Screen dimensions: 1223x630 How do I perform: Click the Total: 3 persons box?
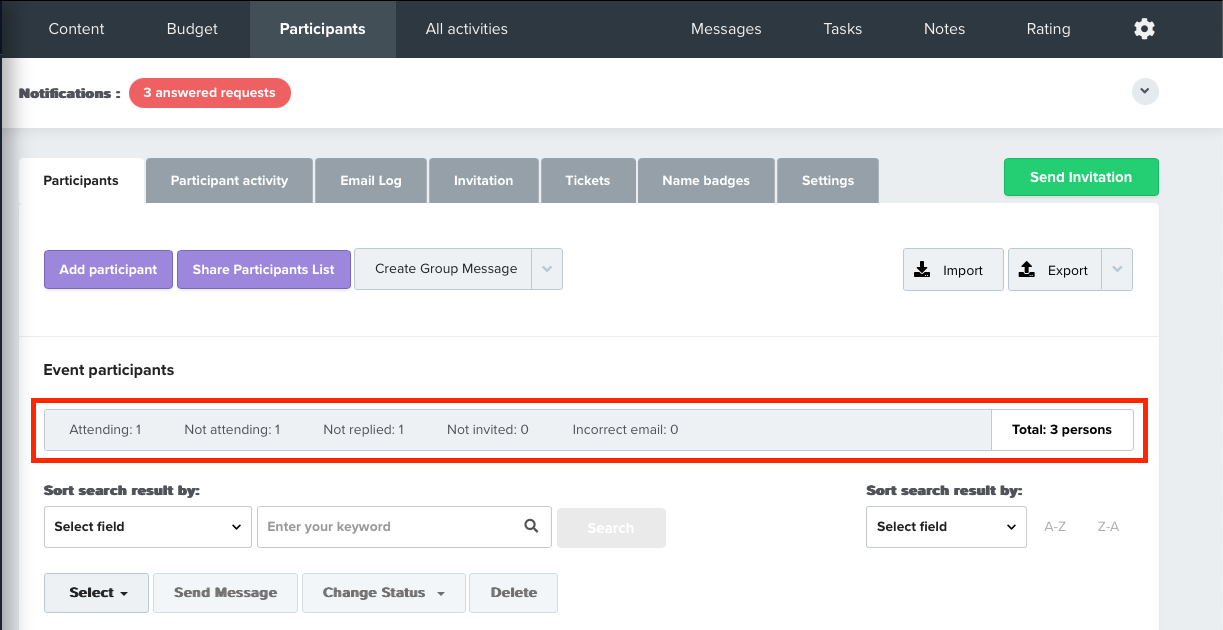click(x=1062, y=430)
